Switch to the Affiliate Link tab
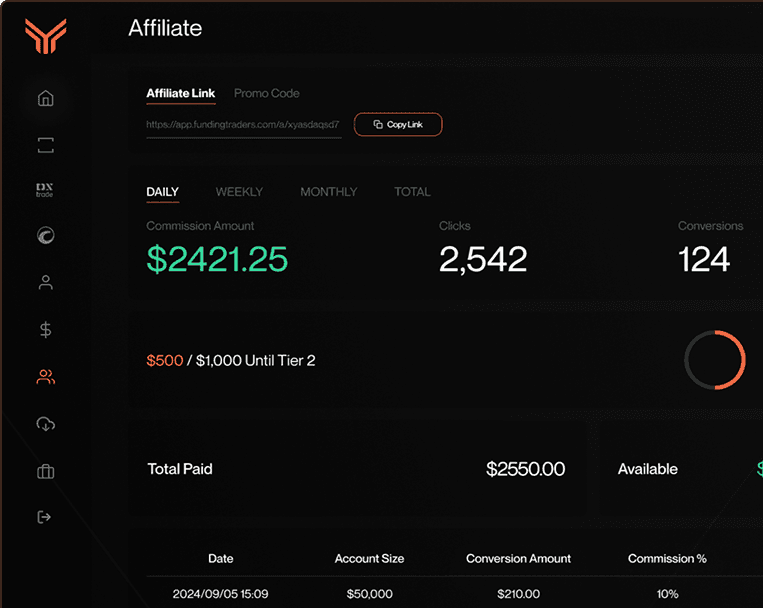 click(181, 93)
